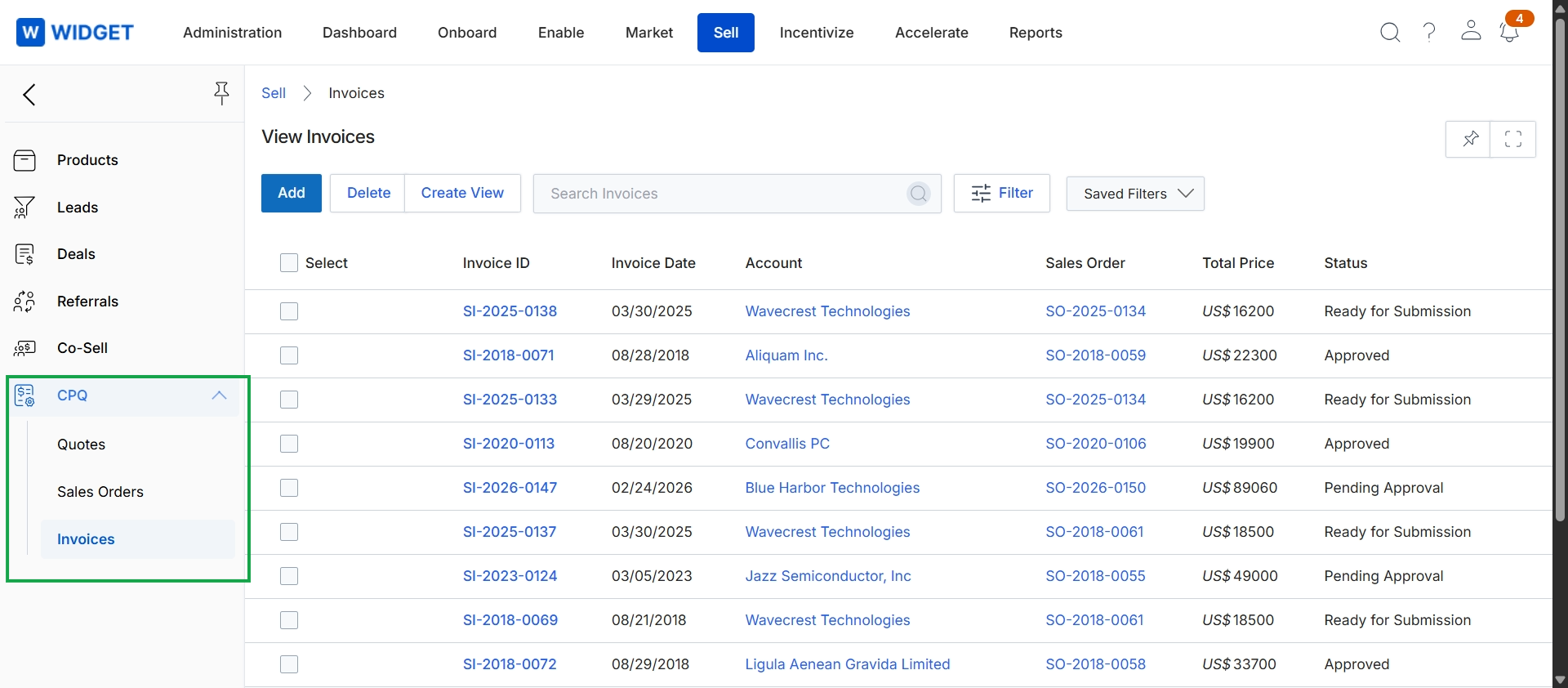Screen dimensions: 1568x688
Task: Go to the Onboard tab
Action: coord(467,33)
